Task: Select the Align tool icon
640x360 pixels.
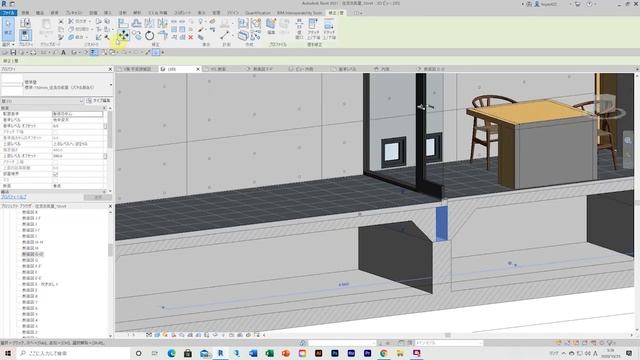Action: click(x=123, y=24)
